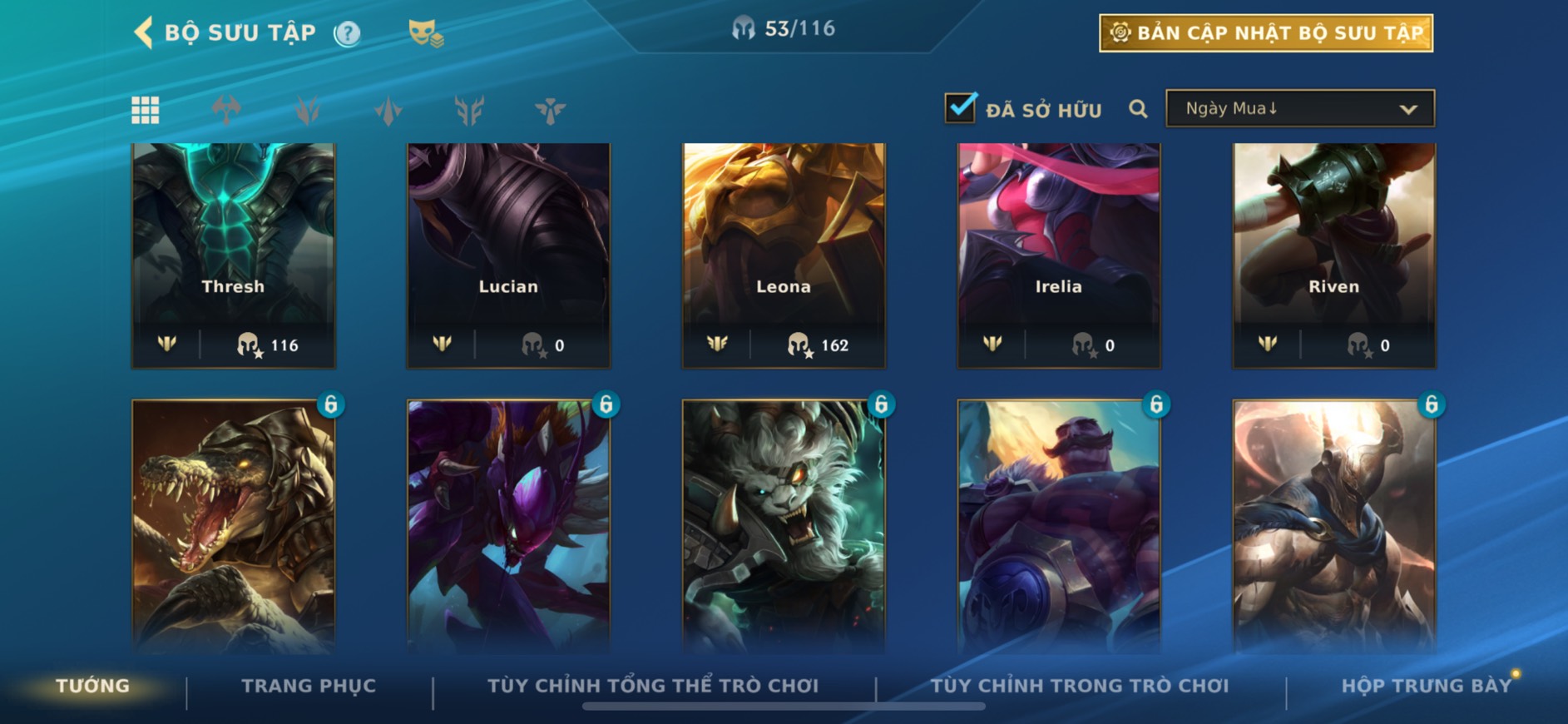Select the first role filter icon

tap(226, 110)
